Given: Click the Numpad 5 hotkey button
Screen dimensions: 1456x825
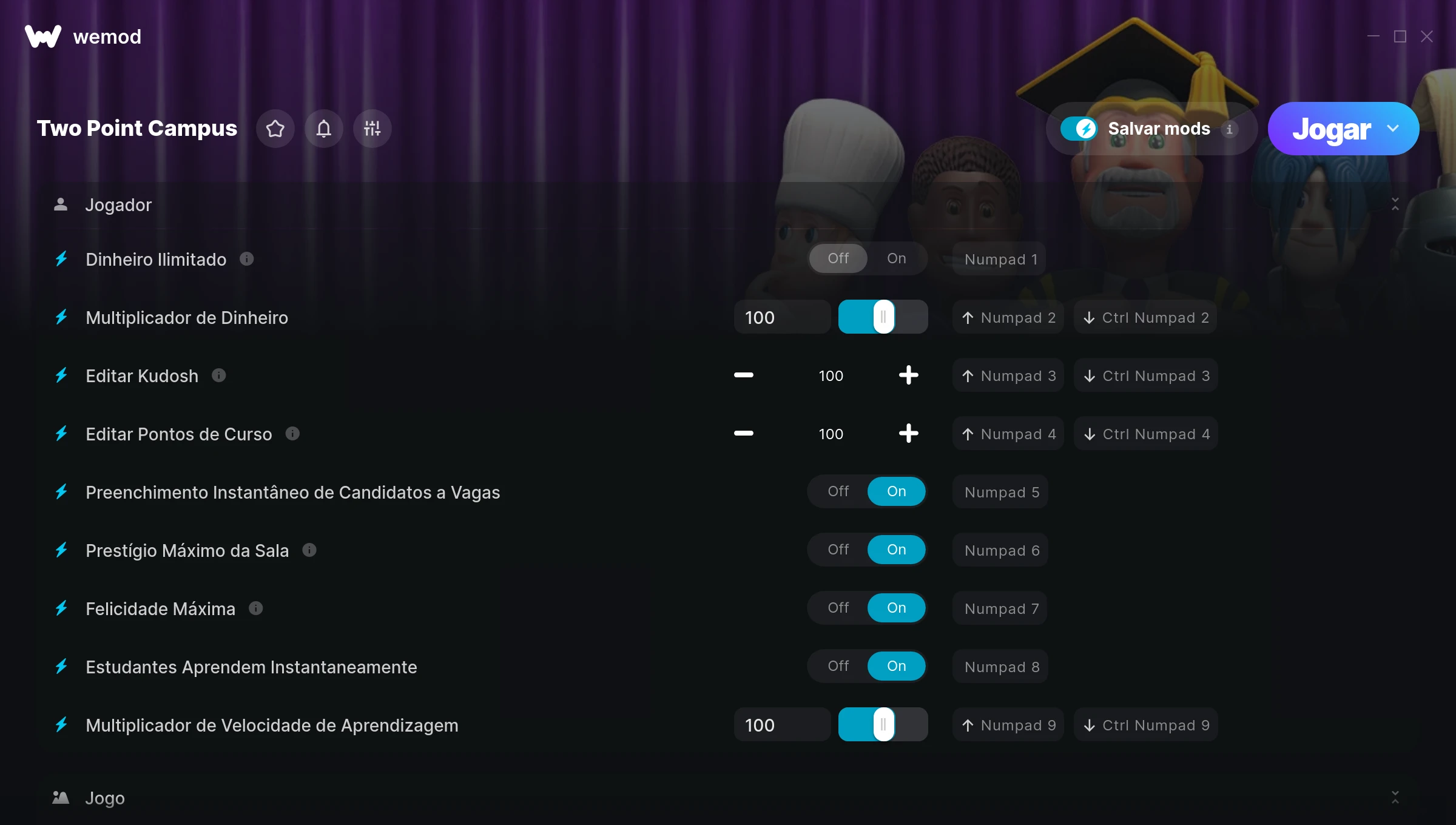Looking at the screenshot, I should tap(1002, 492).
